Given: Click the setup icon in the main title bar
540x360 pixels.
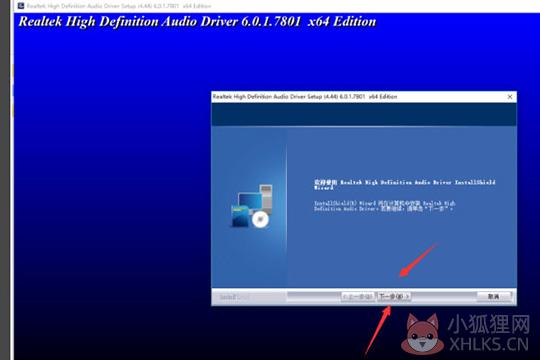Looking at the screenshot, I should pos(21,6).
